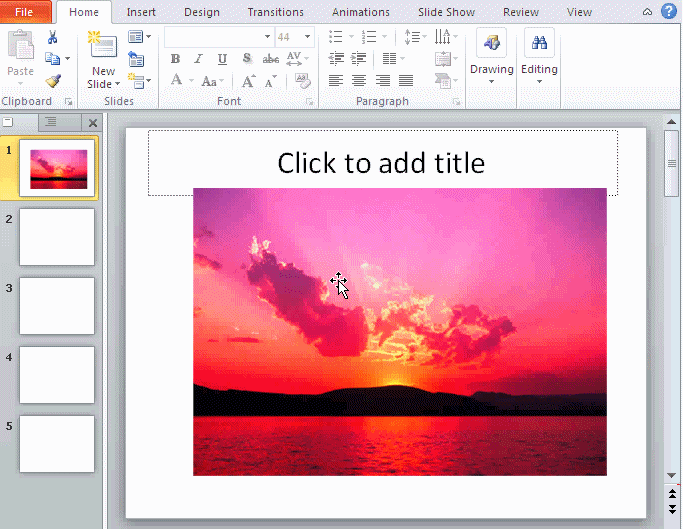Viewport: 683px width, 529px height.
Task: Click the Cut scissors icon
Action: tap(53, 37)
